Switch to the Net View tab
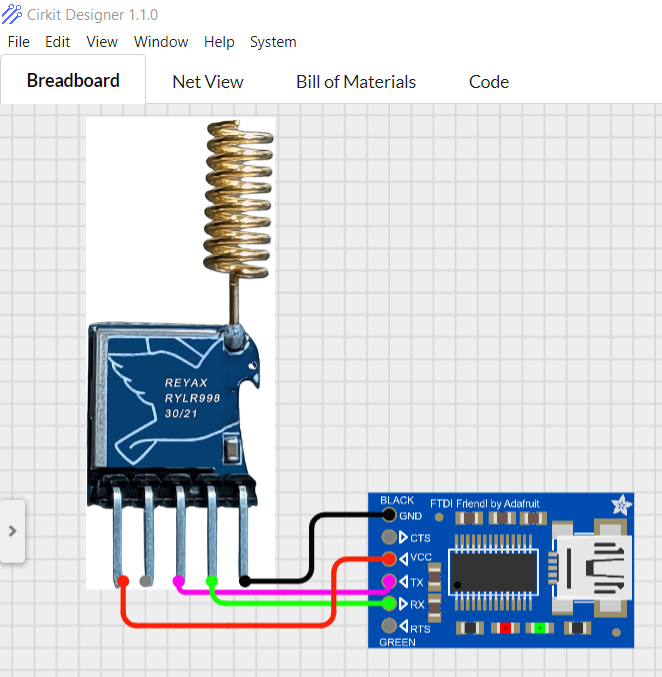Viewport: 662px width, 677px height. (x=208, y=82)
